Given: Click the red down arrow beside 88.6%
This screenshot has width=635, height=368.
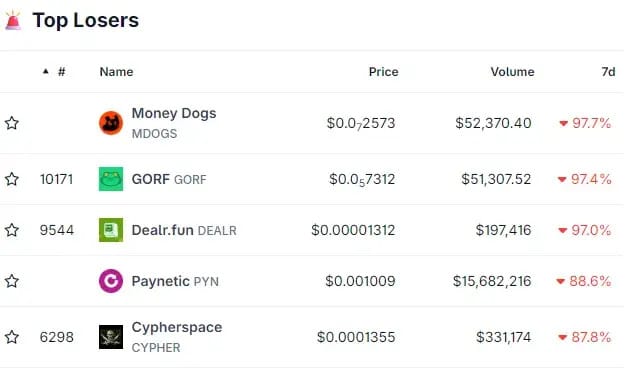Looking at the screenshot, I should [x=560, y=281].
